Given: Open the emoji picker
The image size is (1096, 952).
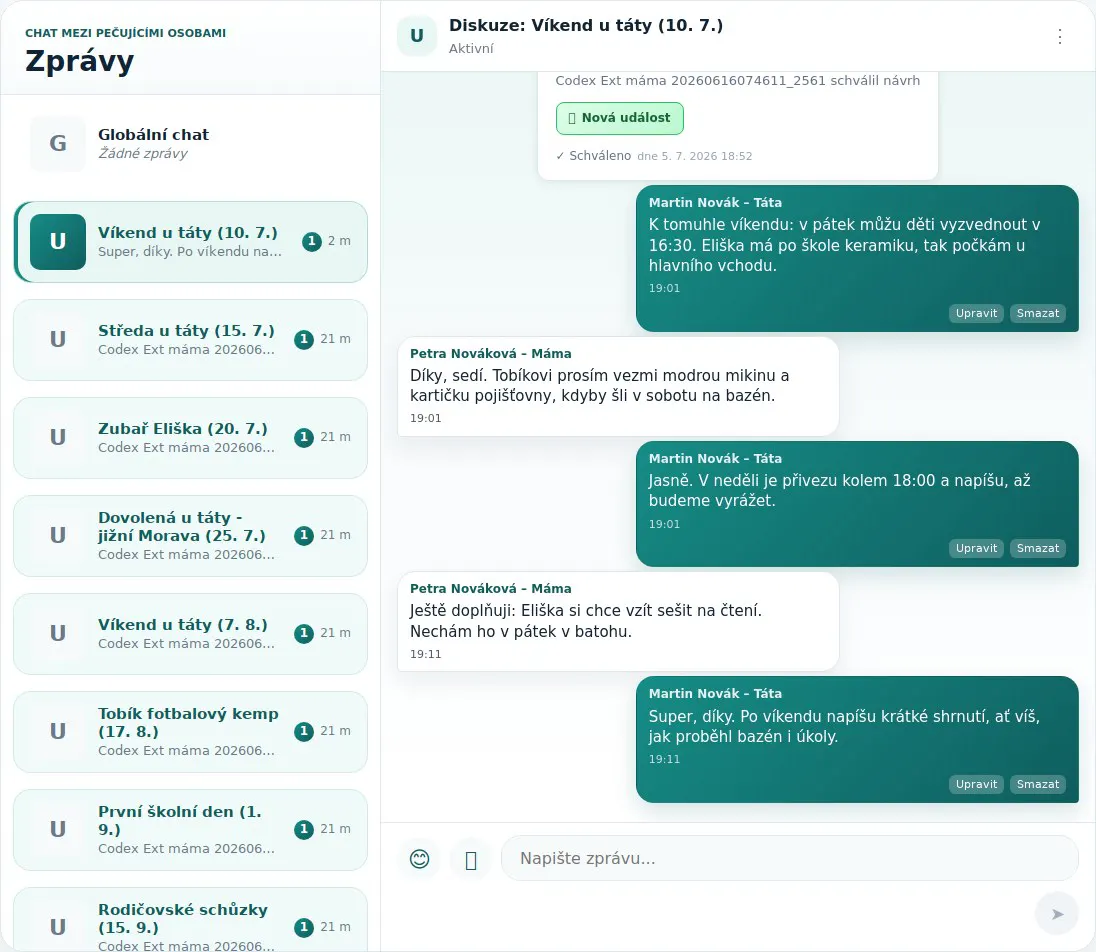Looking at the screenshot, I should 419,858.
